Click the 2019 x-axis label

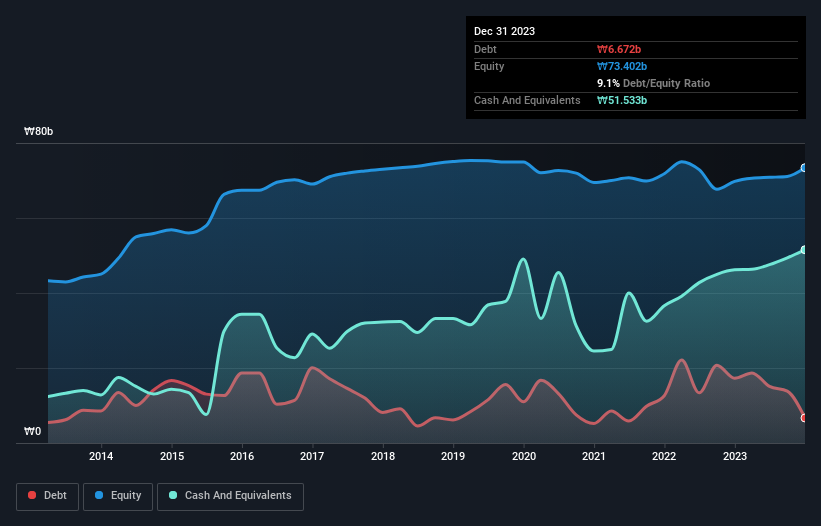coord(453,456)
